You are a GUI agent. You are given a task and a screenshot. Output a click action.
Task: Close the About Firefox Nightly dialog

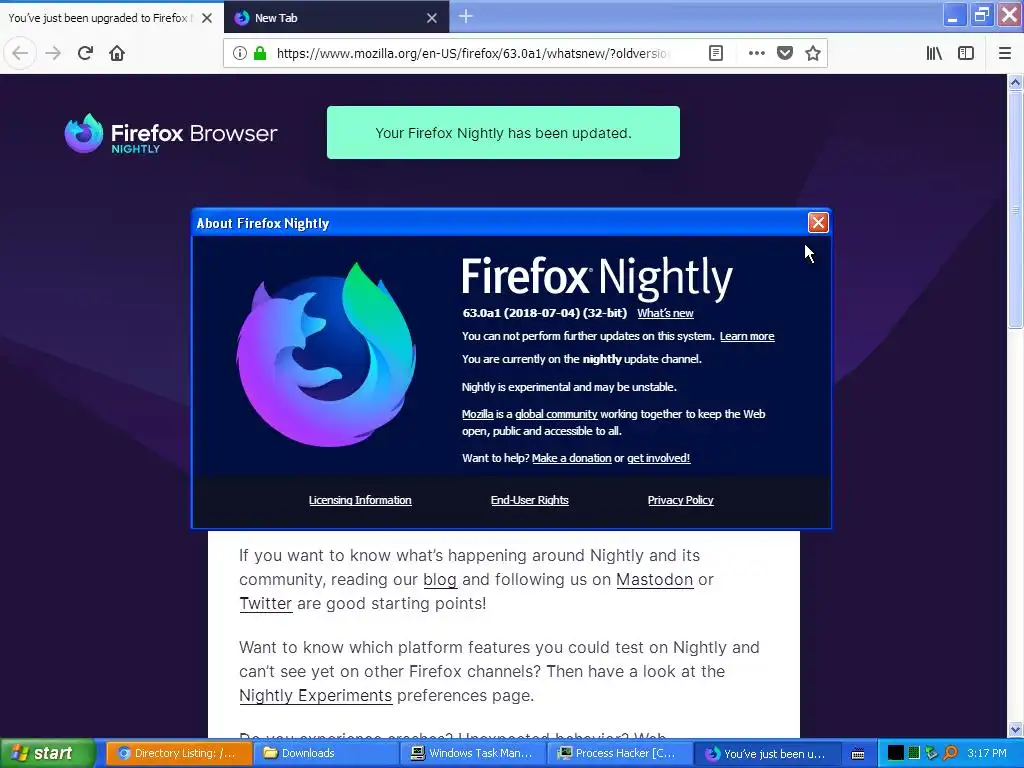click(818, 223)
